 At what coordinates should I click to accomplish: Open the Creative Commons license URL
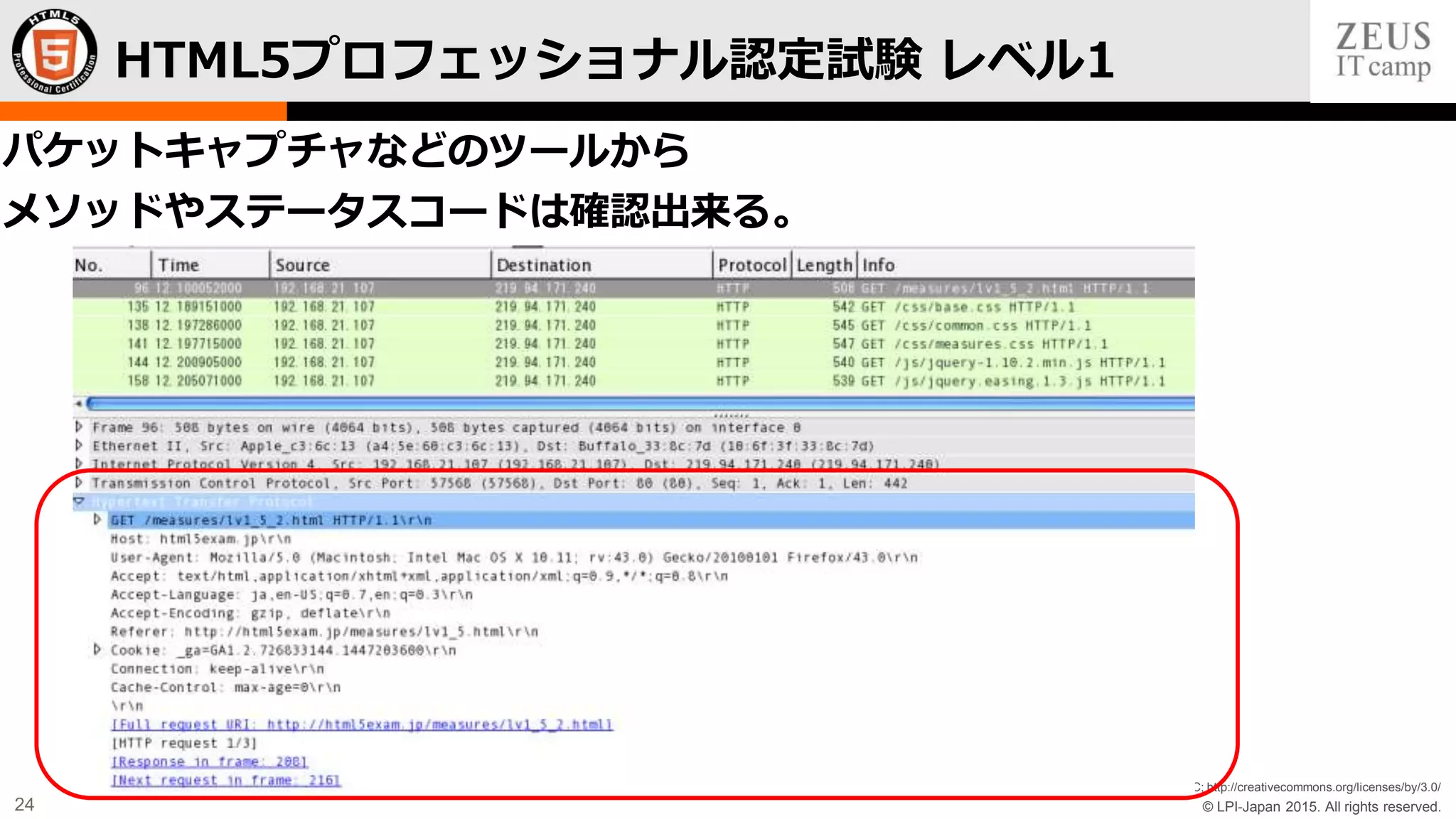coord(1323,787)
